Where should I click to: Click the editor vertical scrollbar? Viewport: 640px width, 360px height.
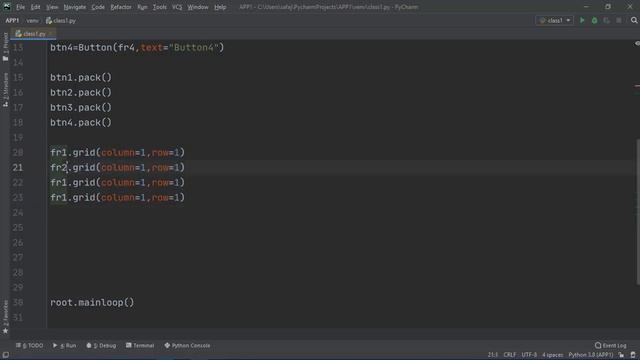[638, 212]
